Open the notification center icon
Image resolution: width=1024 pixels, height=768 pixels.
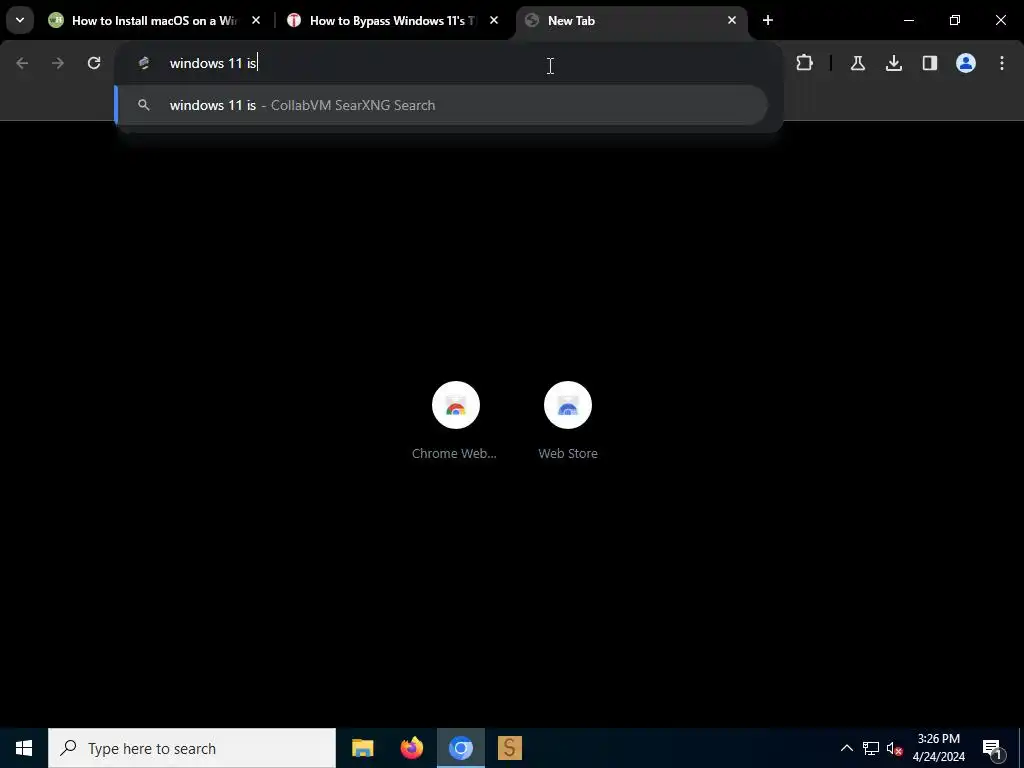coord(992,748)
